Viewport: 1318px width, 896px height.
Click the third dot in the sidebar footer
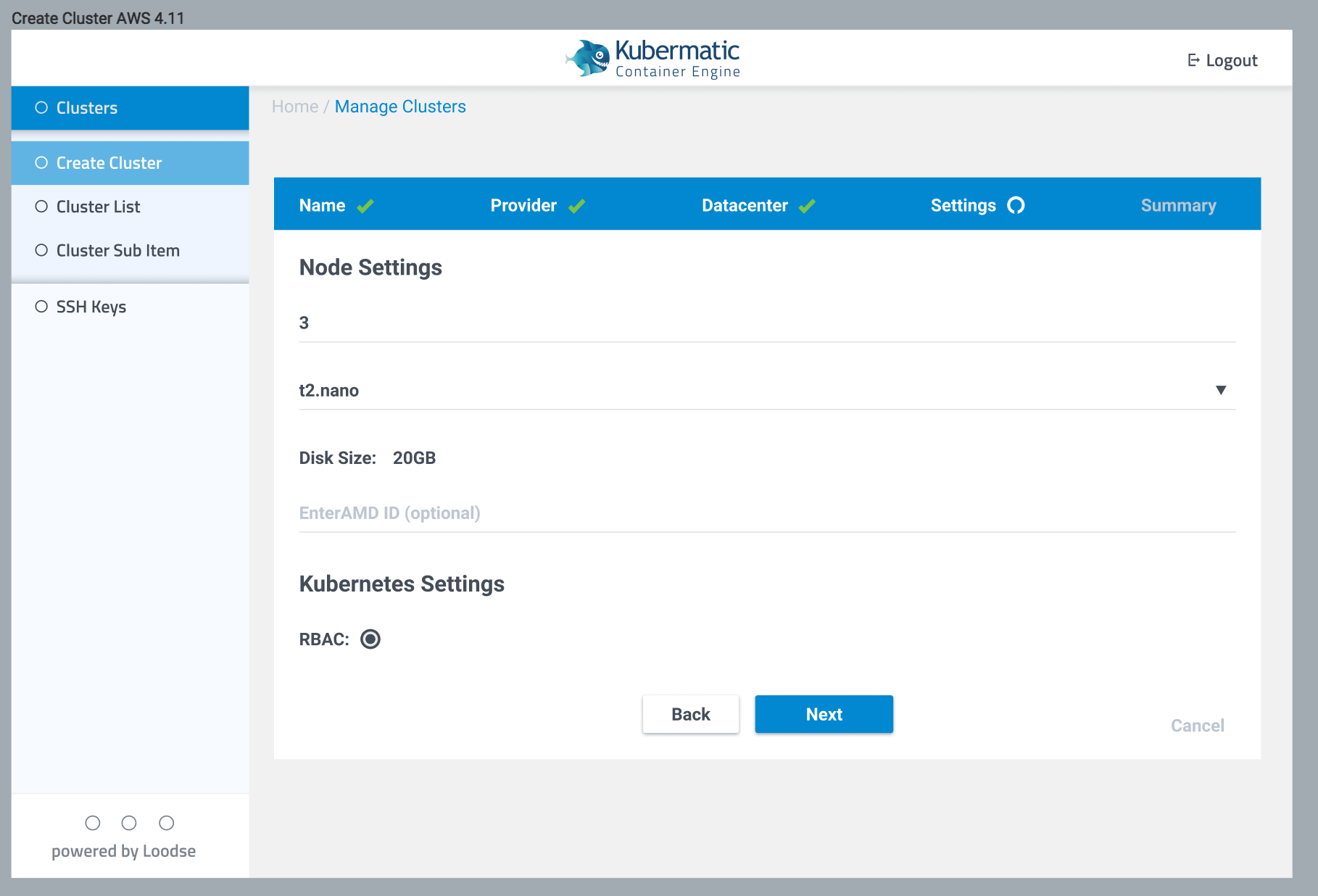tap(167, 823)
